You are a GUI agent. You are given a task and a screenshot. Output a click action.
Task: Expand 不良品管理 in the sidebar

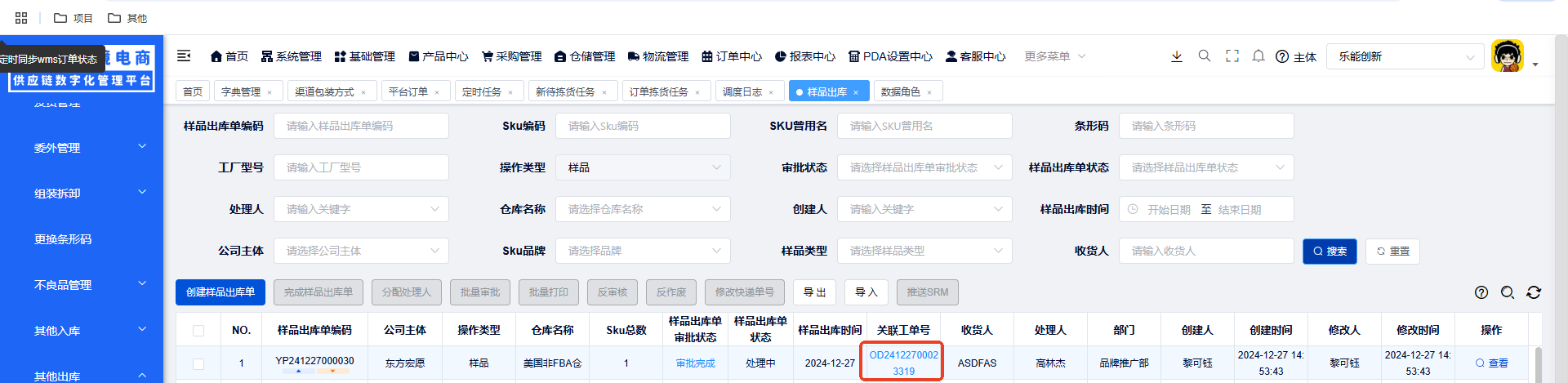(82, 285)
